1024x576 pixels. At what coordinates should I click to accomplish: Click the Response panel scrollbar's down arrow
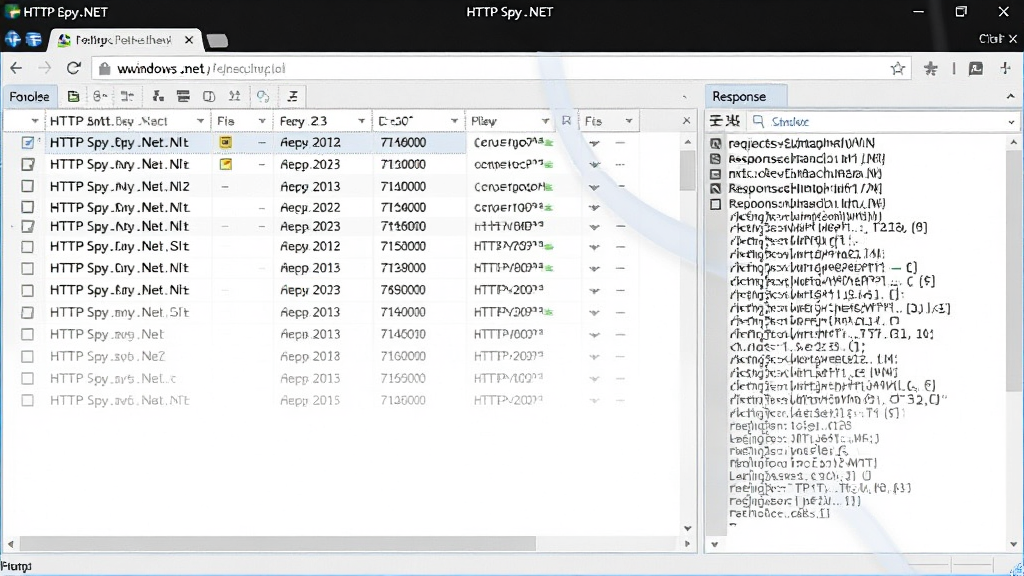point(1014,543)
